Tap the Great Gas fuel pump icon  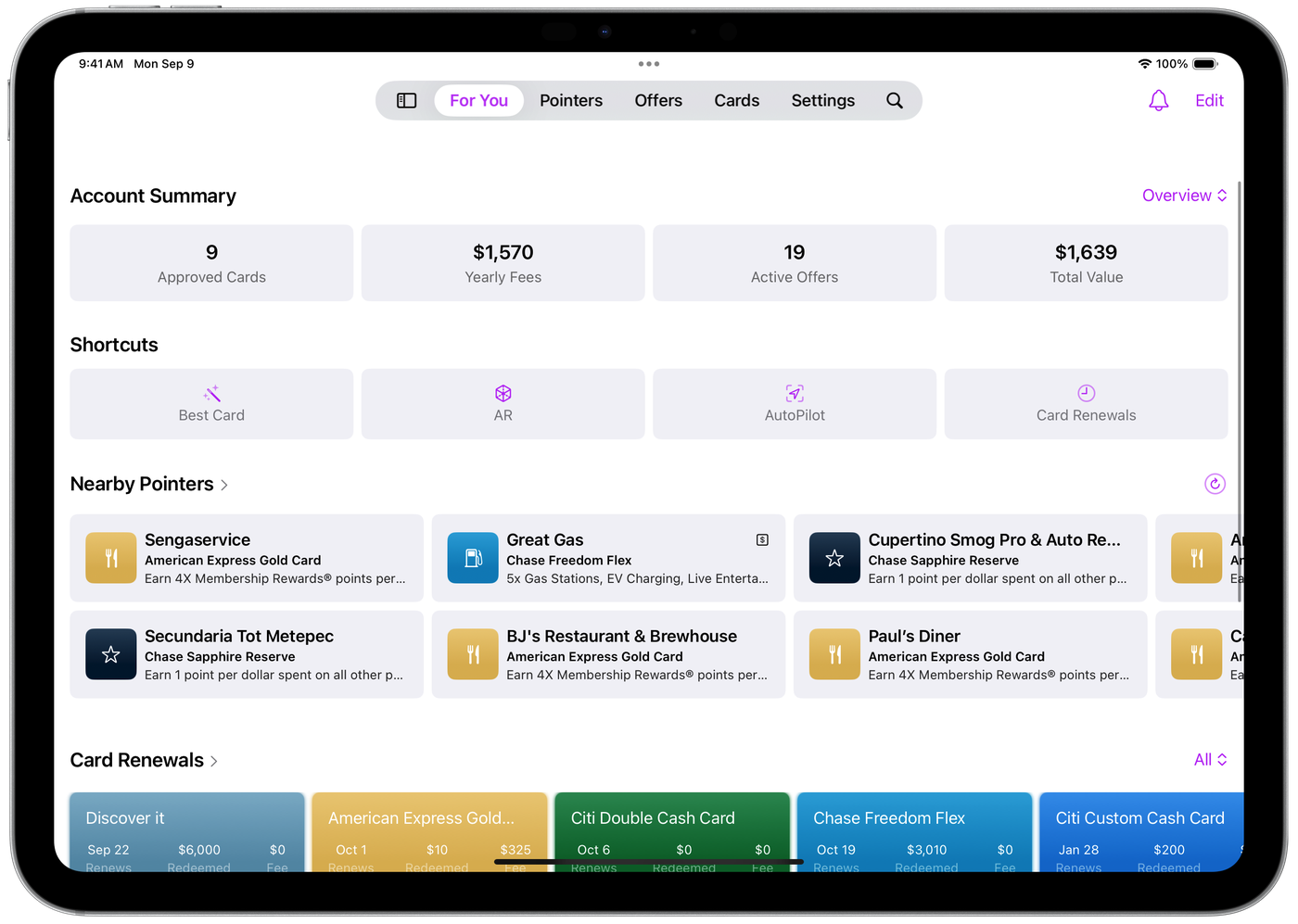click(x=473, y=558)
